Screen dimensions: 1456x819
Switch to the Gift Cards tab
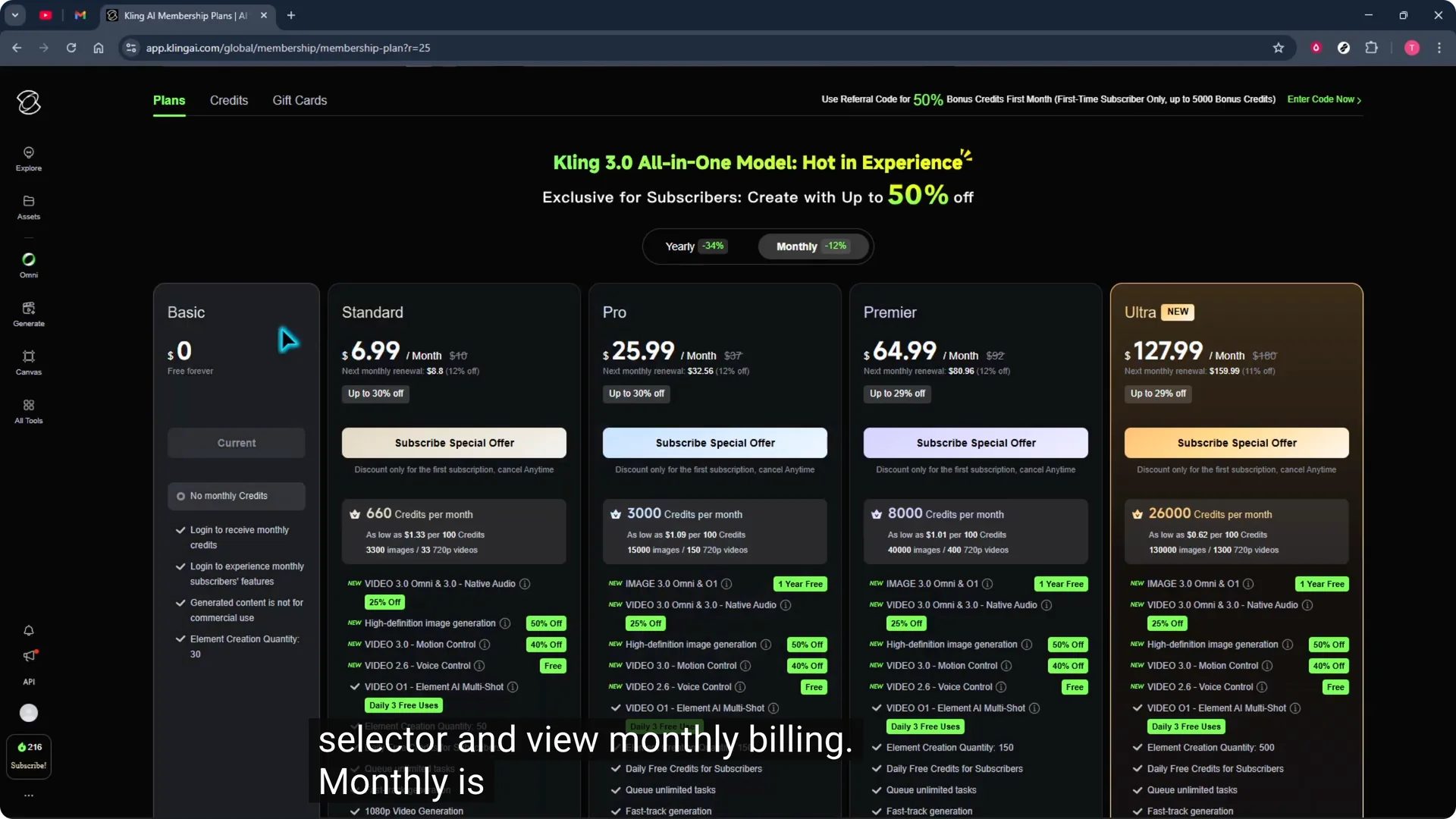tap(300, 100)
